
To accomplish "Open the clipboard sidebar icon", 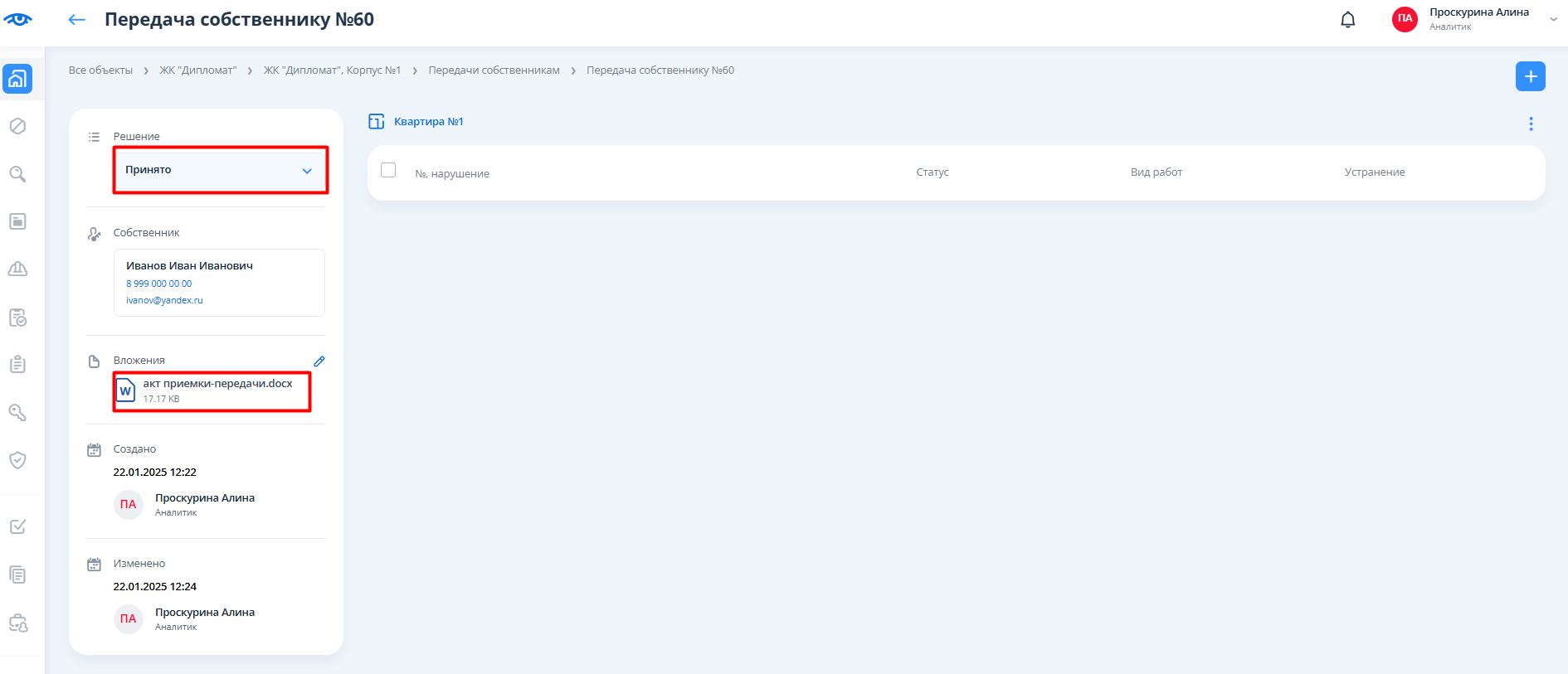I will click(x=17, y=365).
